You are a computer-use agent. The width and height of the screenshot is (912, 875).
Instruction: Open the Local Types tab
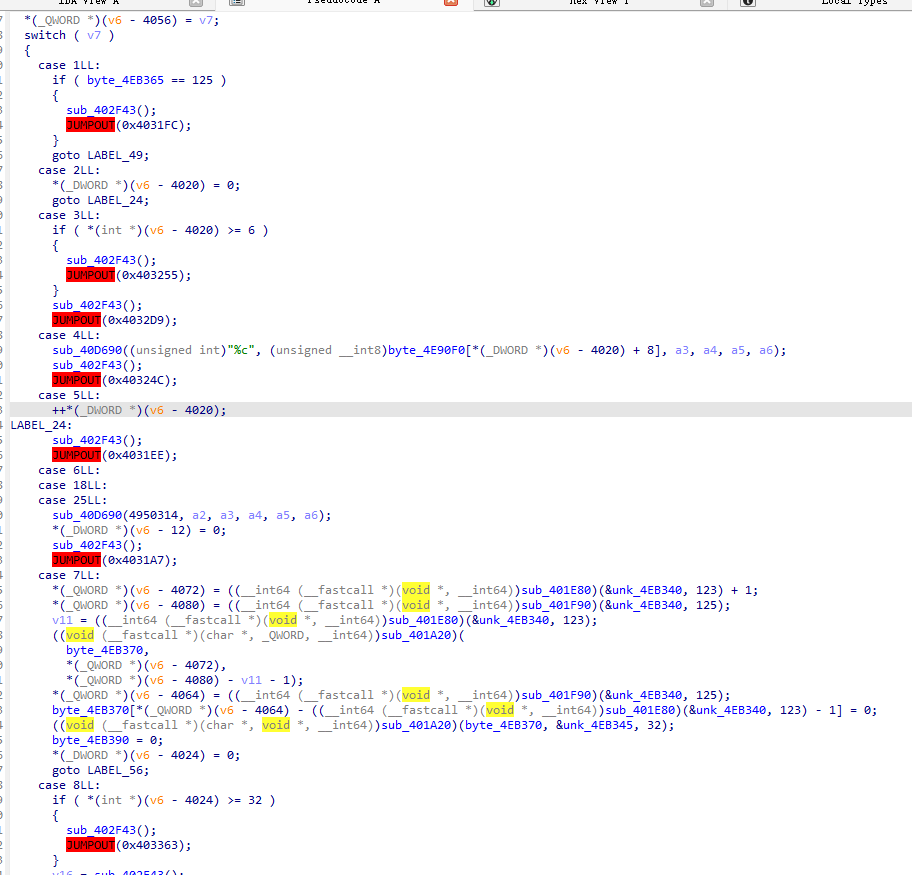click(853, 2)
